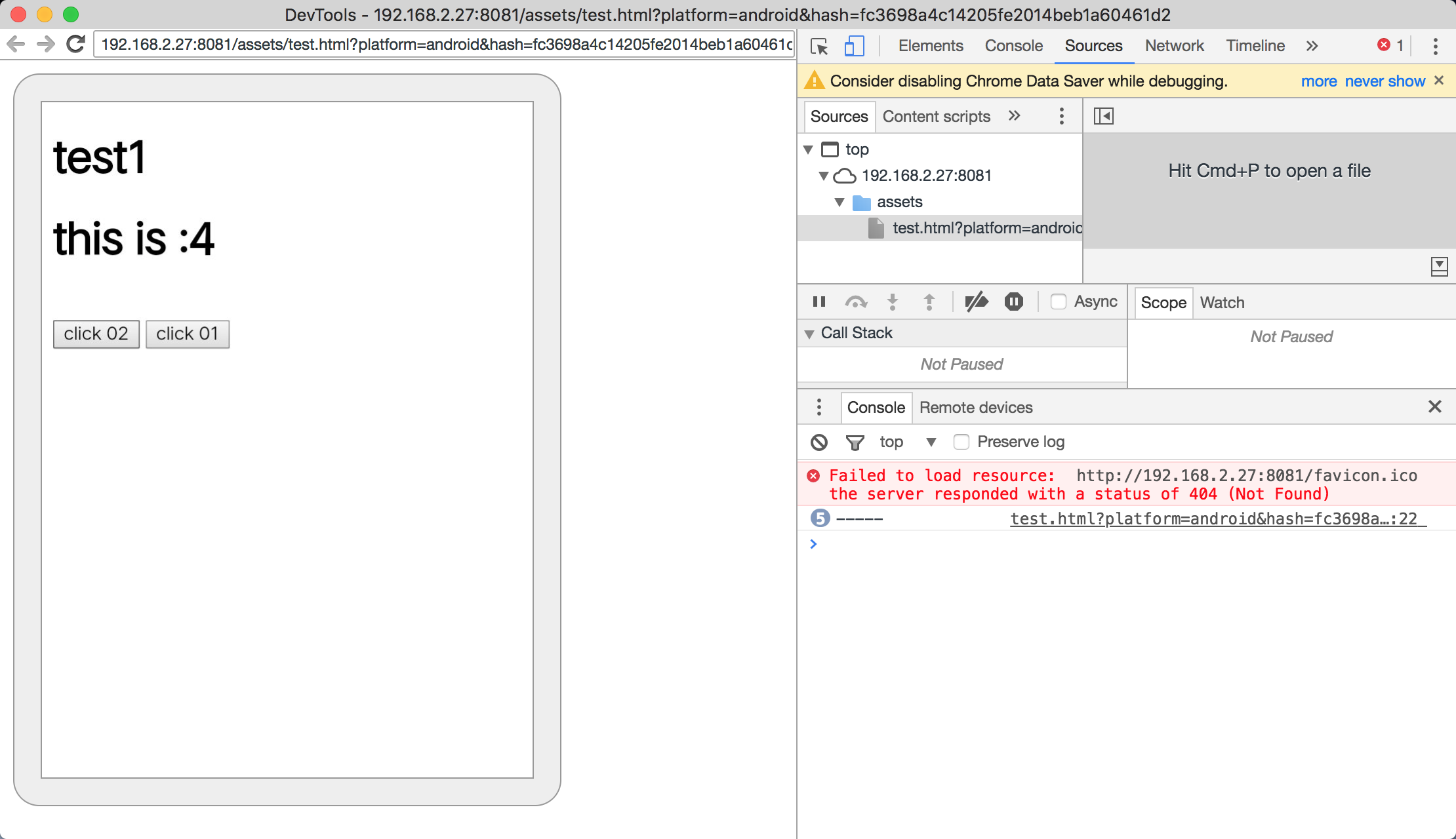Click the inspect element picker icon
This screenshot has width=1456, height=839.
click(x=819, y=46)
